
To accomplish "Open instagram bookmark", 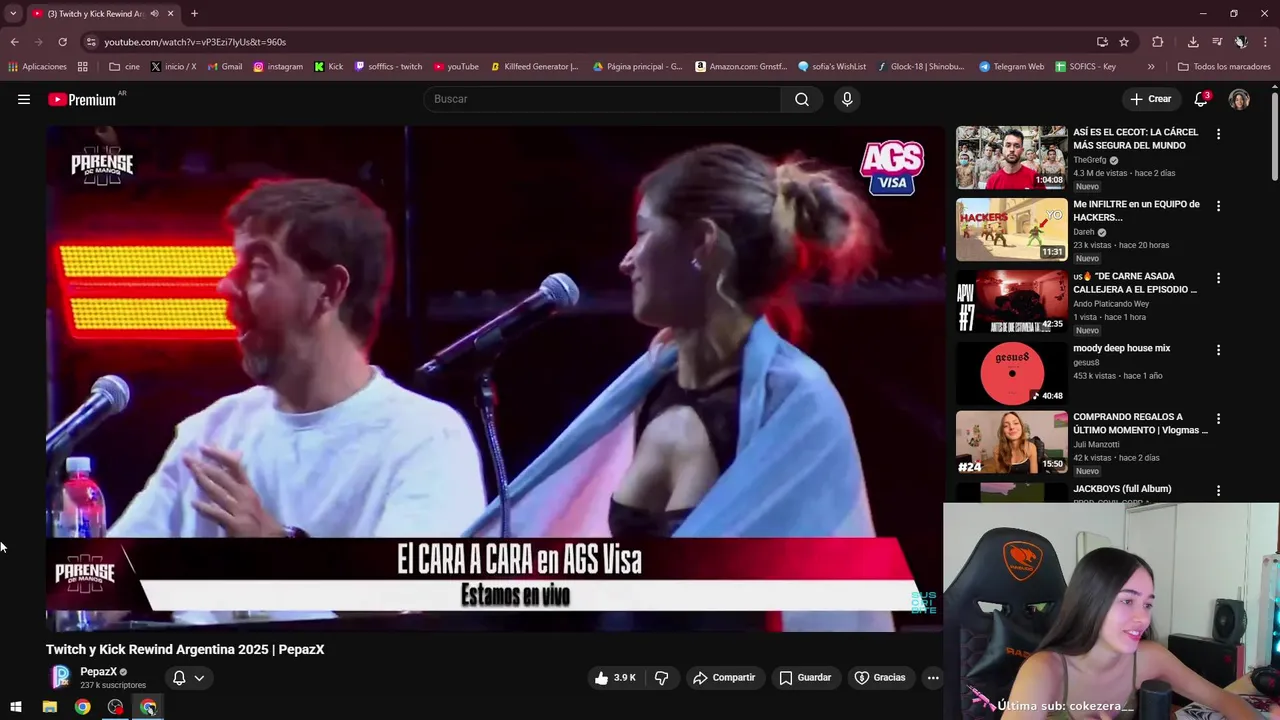I will coord(278,67).
